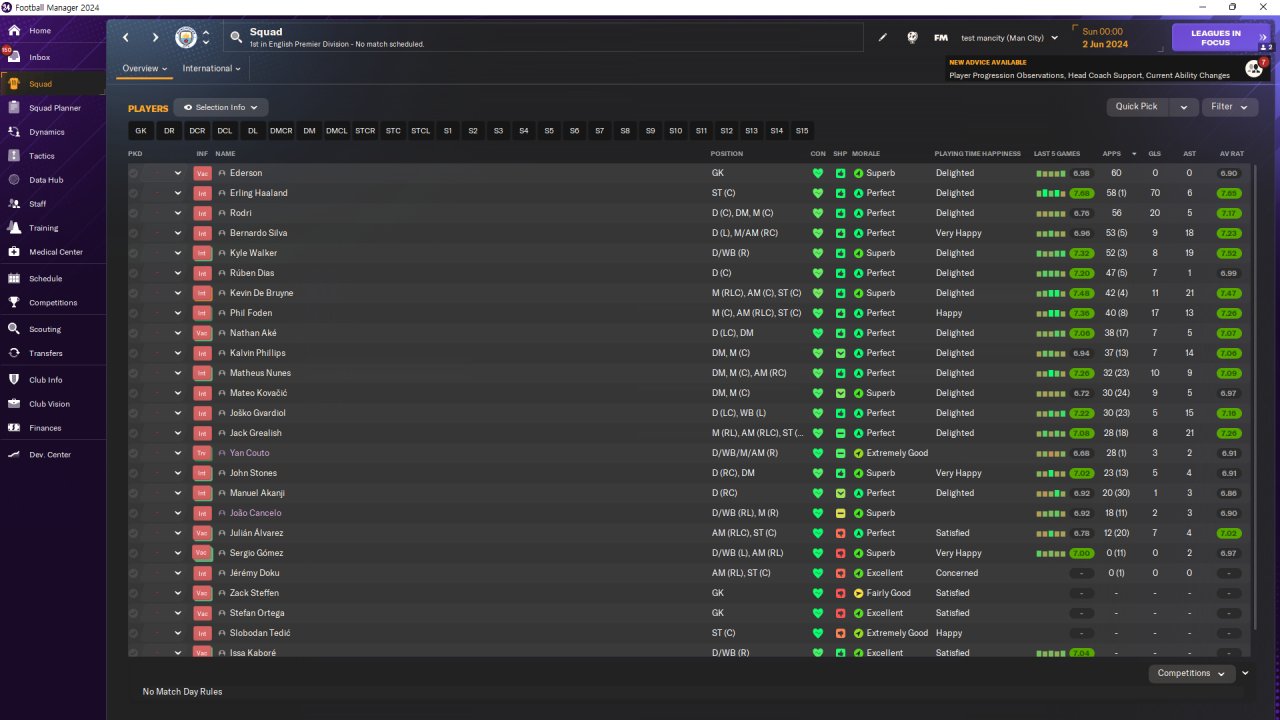Select the S1 substitute slot

coord(448,131)
